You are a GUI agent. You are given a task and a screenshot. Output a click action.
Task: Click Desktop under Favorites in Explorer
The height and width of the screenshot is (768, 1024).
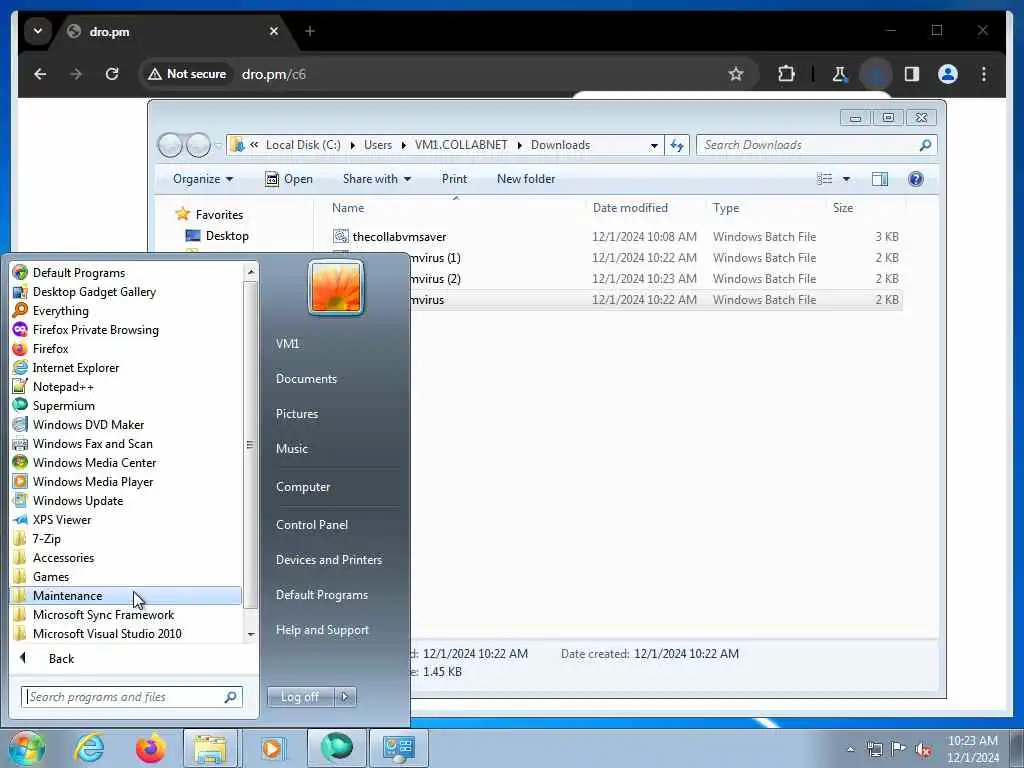(x=217, y=236)
